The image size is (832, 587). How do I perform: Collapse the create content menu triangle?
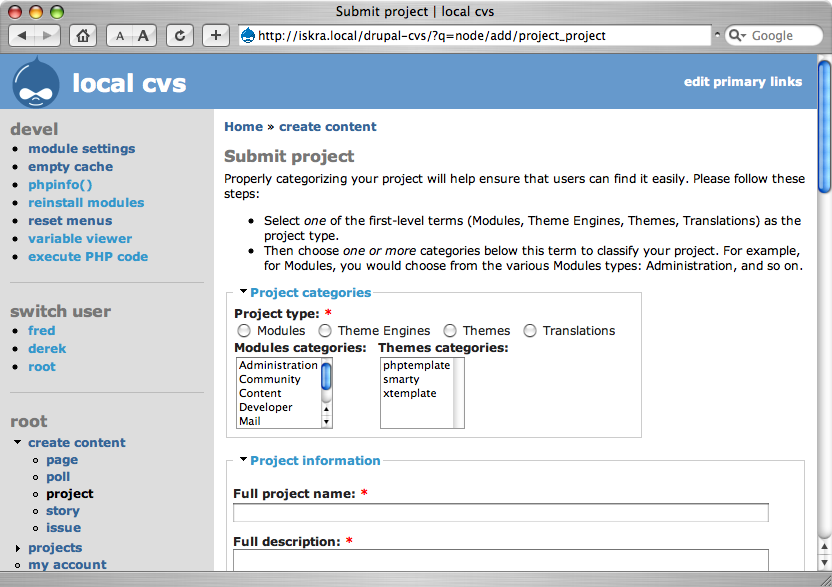point(18,442)
